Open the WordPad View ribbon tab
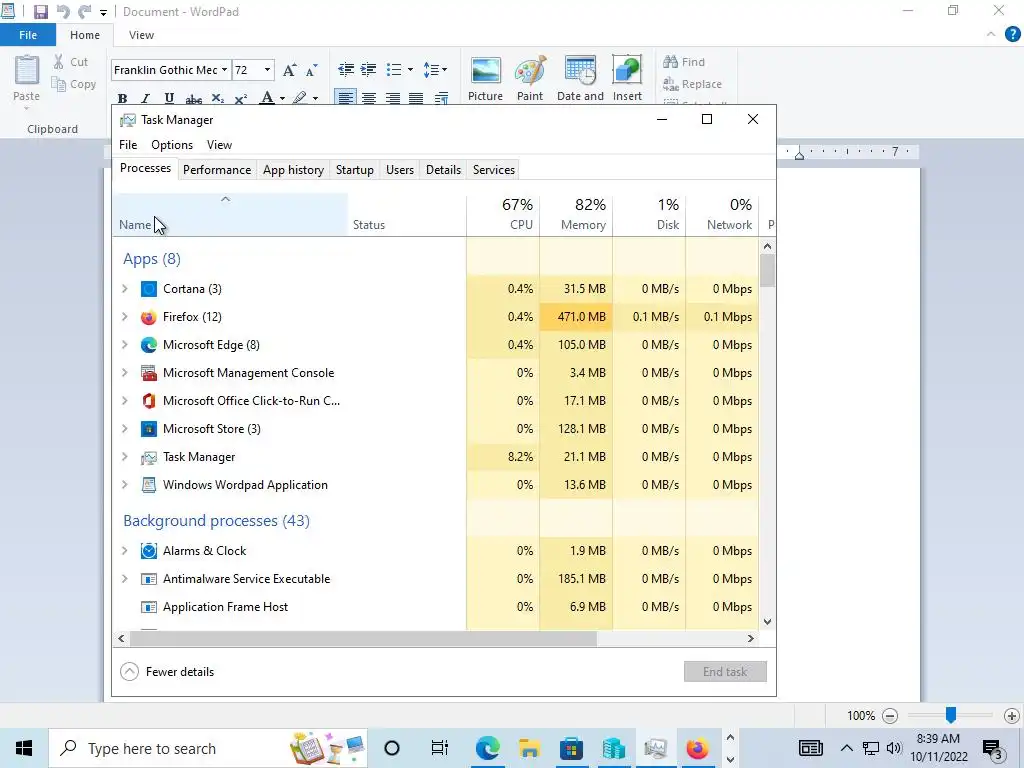This screenshot has width=1024, height=768. 141,35
